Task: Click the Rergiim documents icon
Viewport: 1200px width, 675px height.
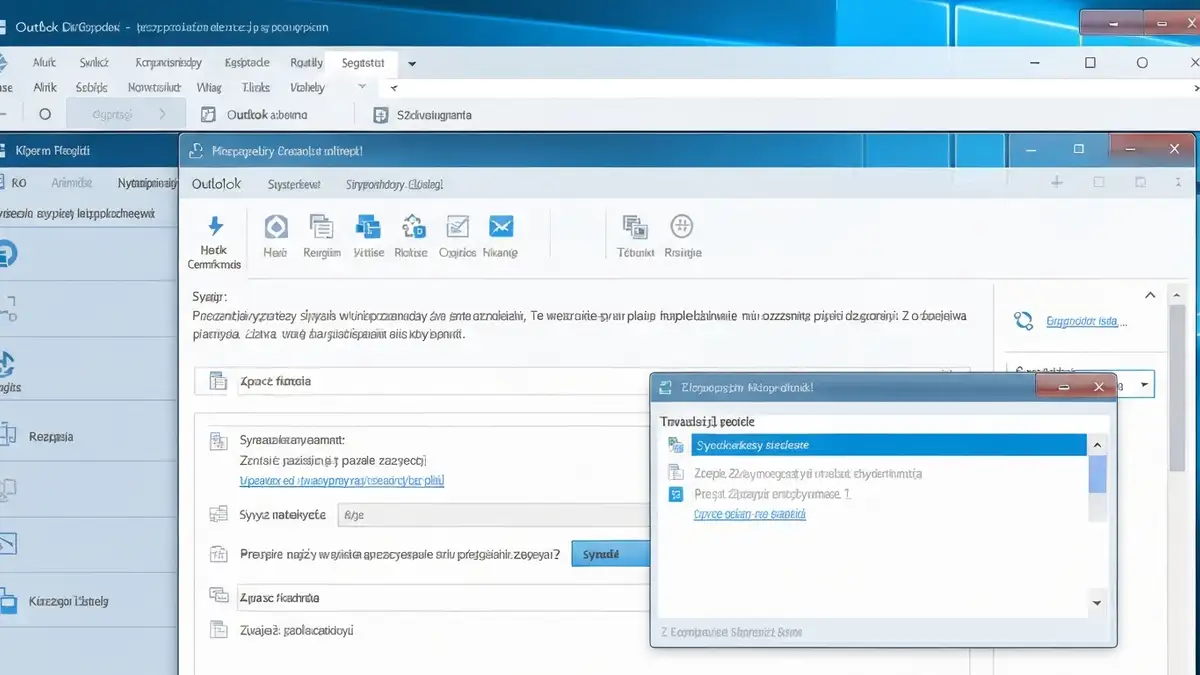Action: tap(321, 226)
